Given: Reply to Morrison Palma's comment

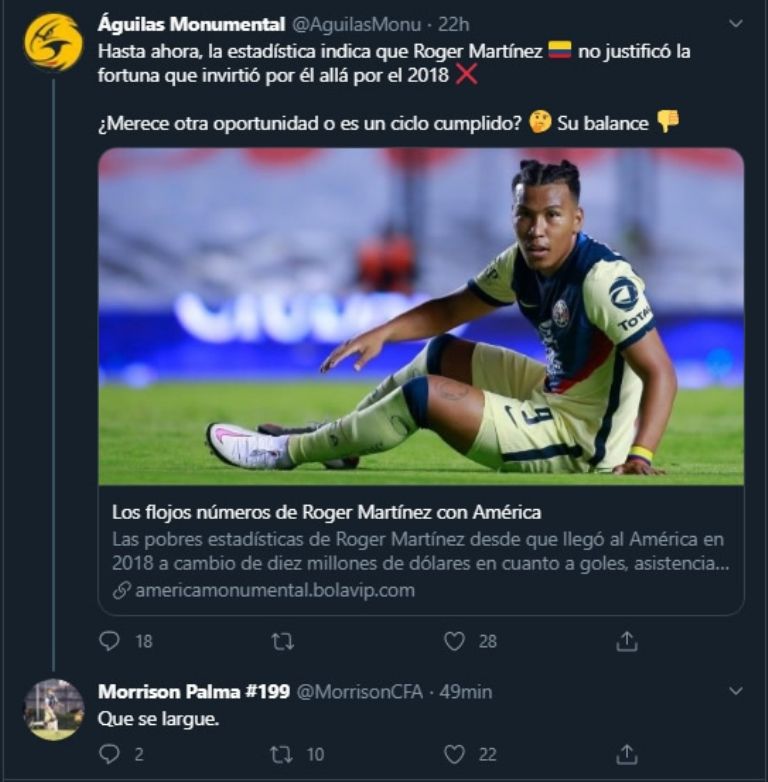Looking at the screenshot, I should 110,754.
